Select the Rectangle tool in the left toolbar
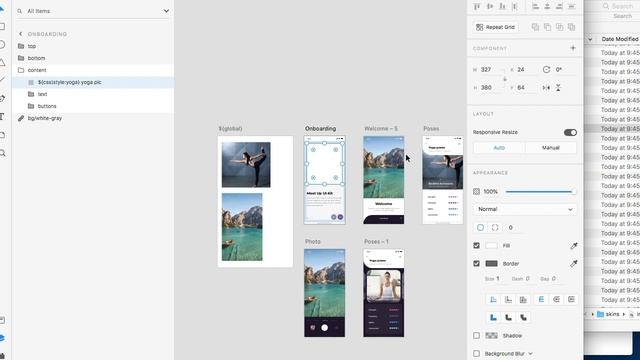Screen dimensions: 640x360 (2, 27)
